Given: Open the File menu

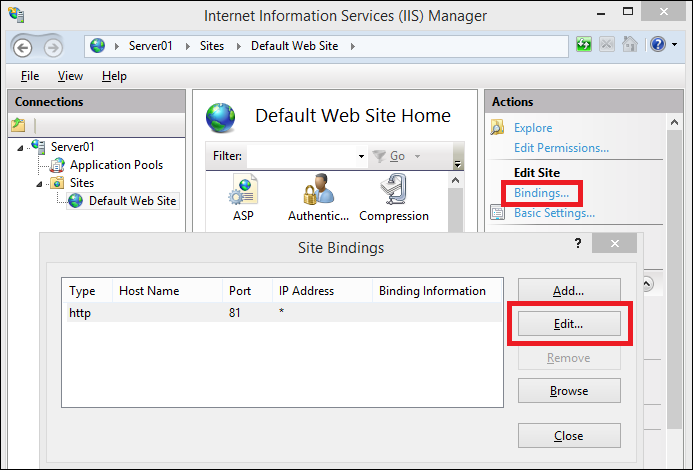Looking at the screenshot, I should (x=30, y=76).
